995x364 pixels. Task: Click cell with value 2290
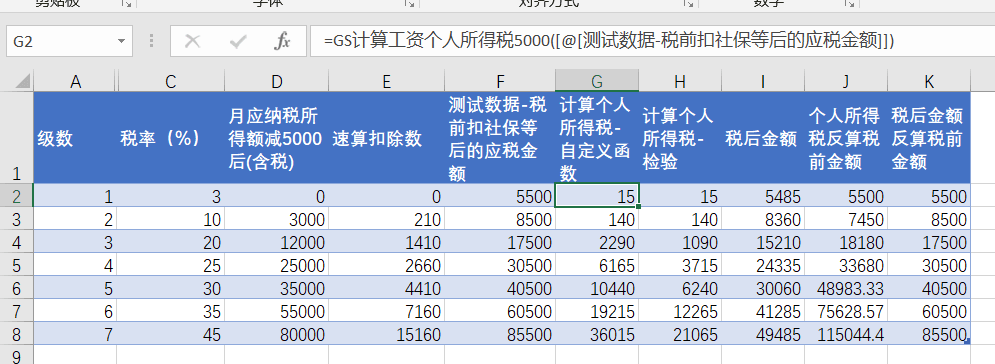coord(597,242)
